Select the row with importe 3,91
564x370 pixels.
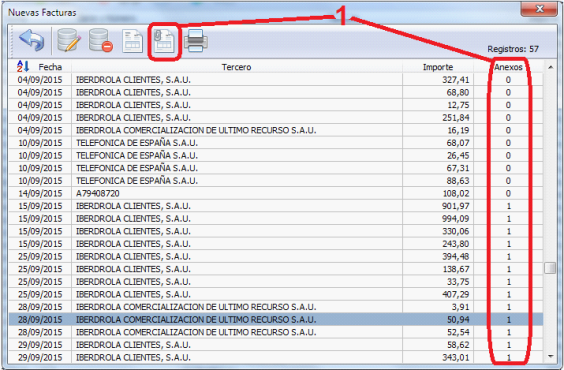pyautogui.click(x=276, y=307)
